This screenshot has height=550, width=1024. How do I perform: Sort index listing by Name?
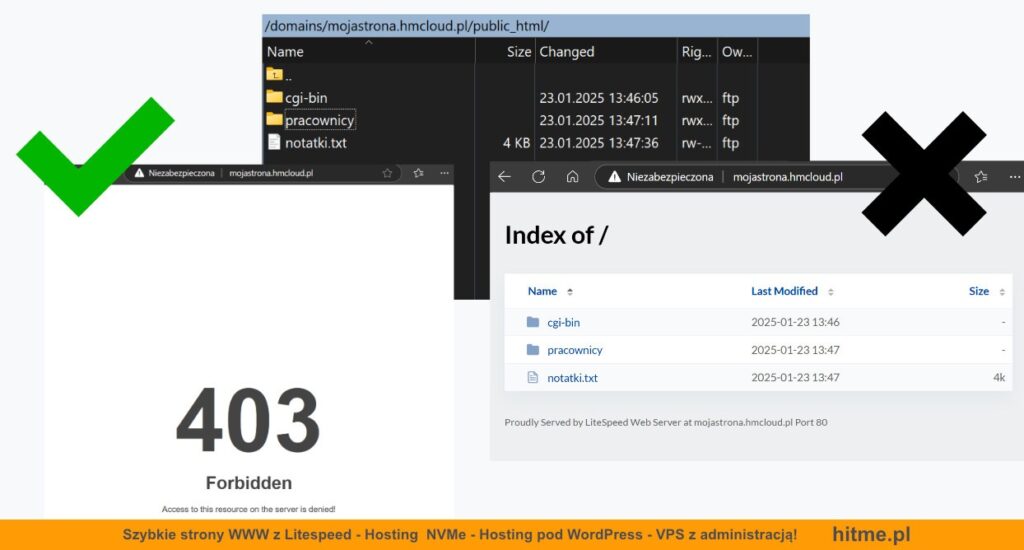tap(542, 291)
